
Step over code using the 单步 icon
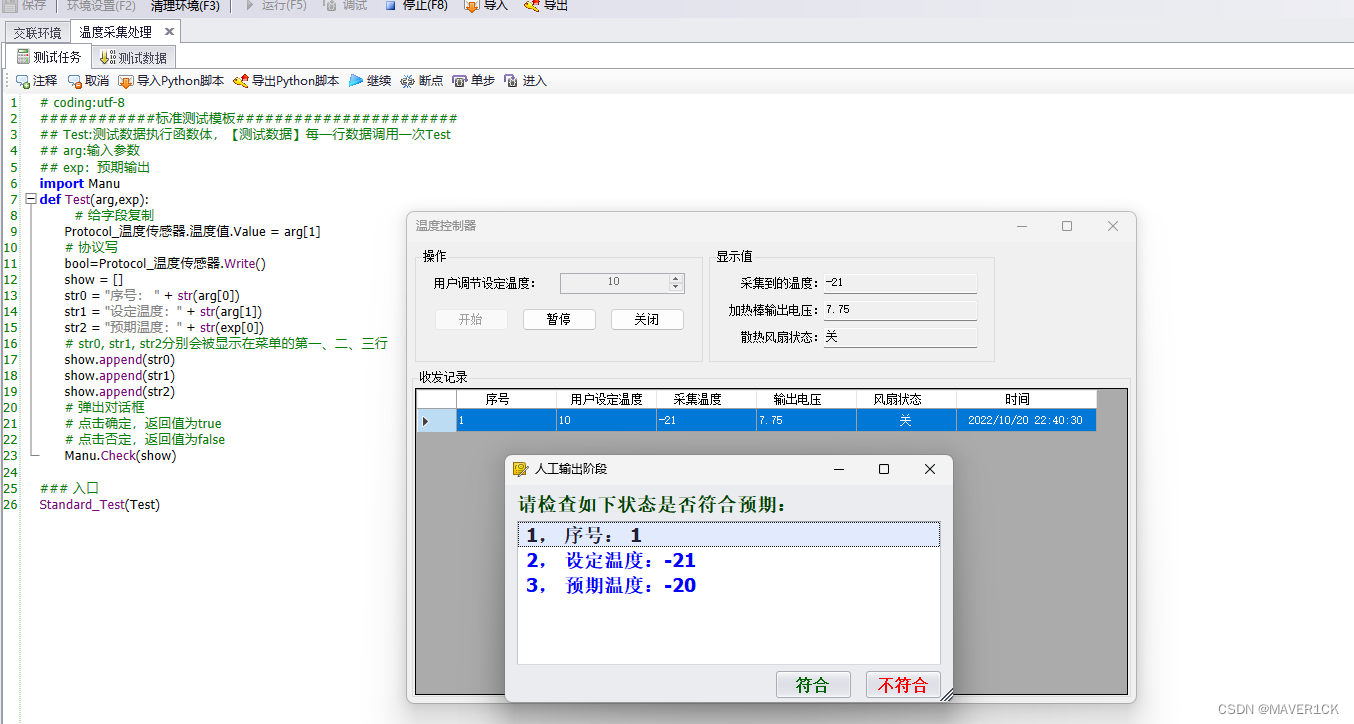point(472,81)
